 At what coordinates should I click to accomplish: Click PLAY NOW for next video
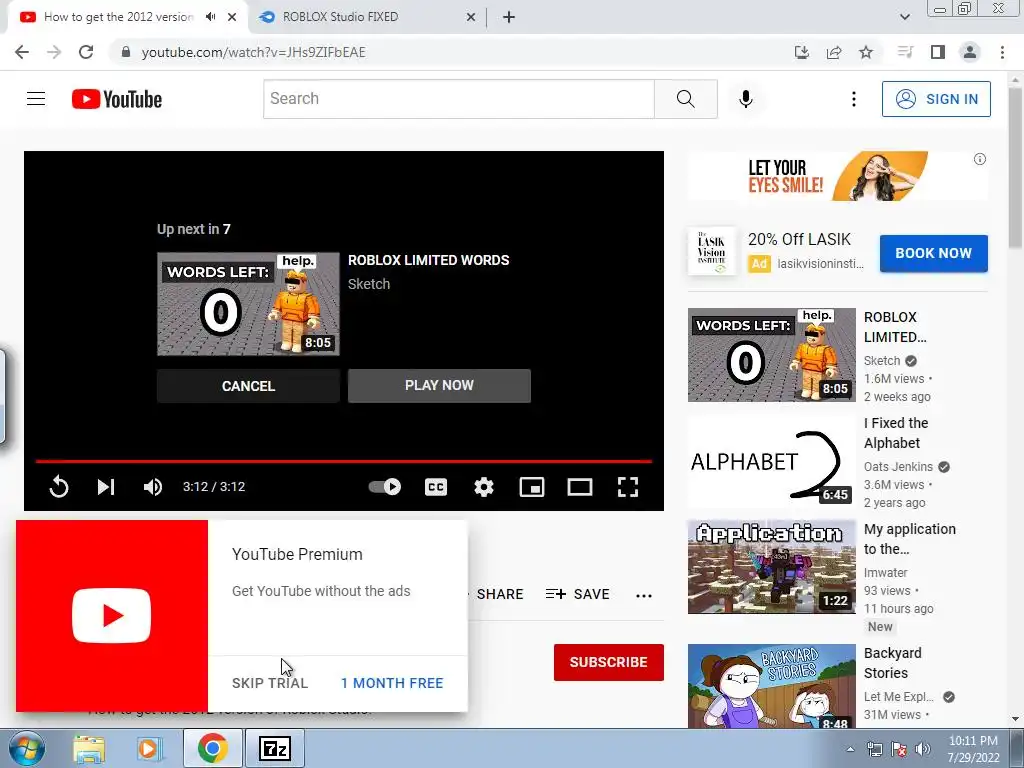pyautogui.click(x=440, y=385)
